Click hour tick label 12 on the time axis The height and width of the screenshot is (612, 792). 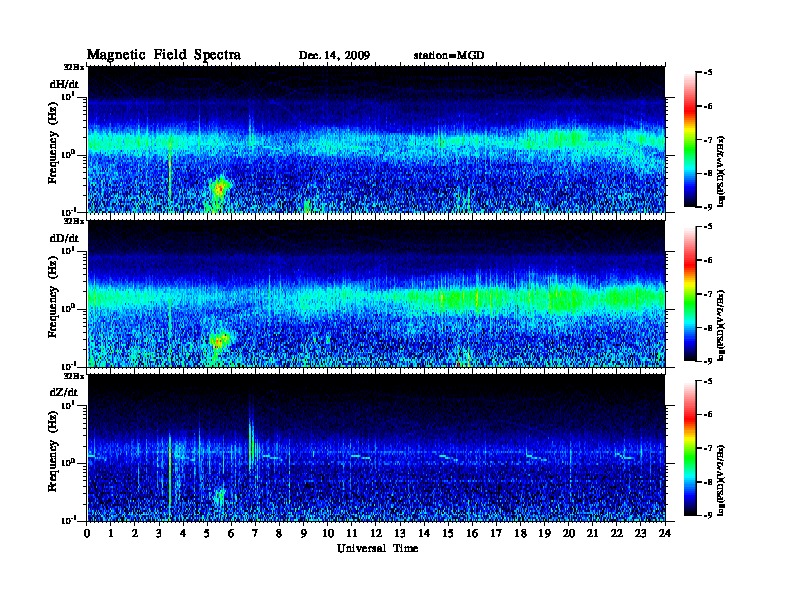[x=376, y=533]
